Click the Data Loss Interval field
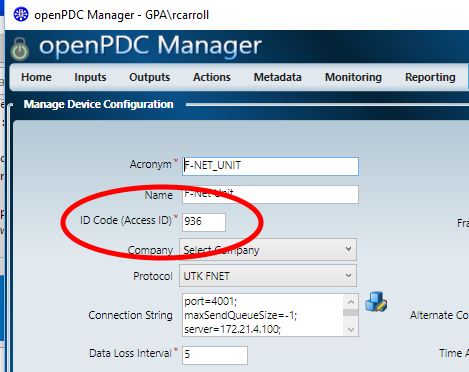The height and width of the screenshot is (372, 469). [215, 355]
